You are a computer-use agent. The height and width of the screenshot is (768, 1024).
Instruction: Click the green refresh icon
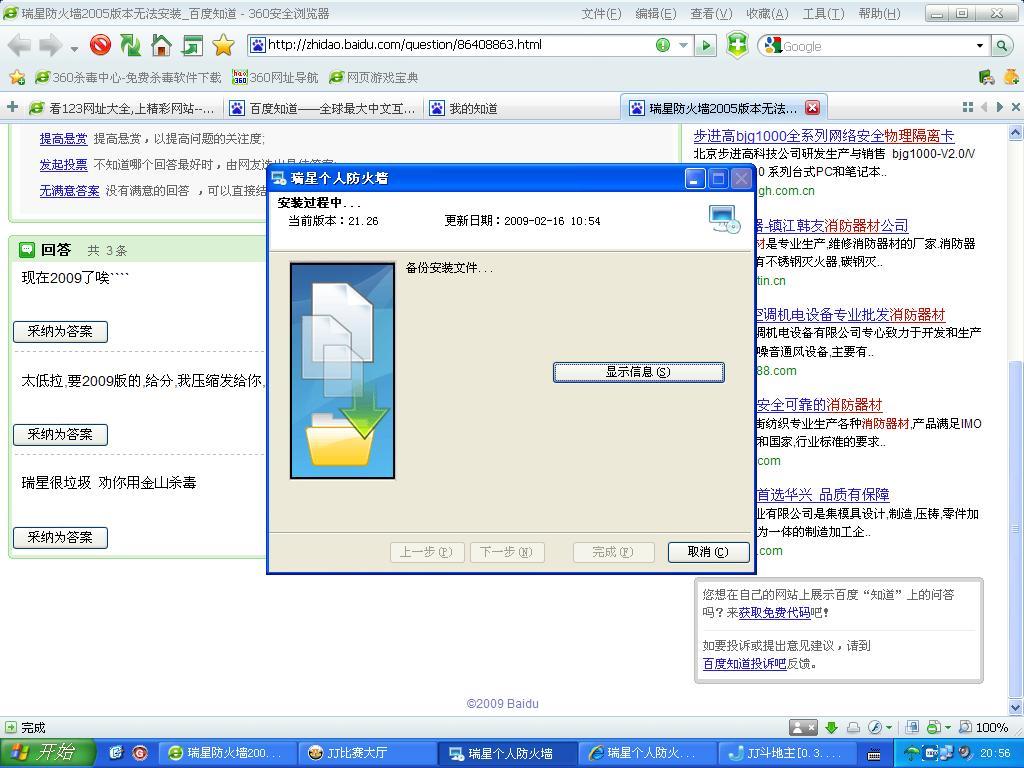coord(131,45)
